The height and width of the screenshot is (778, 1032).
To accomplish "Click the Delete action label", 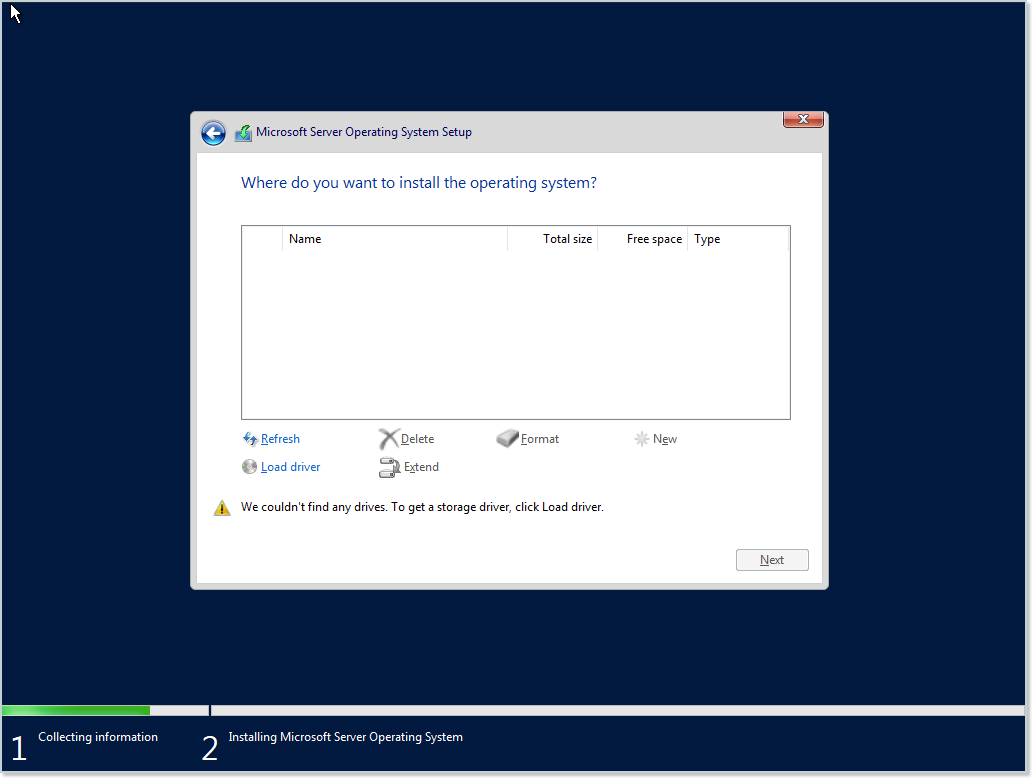I will 417,438.
